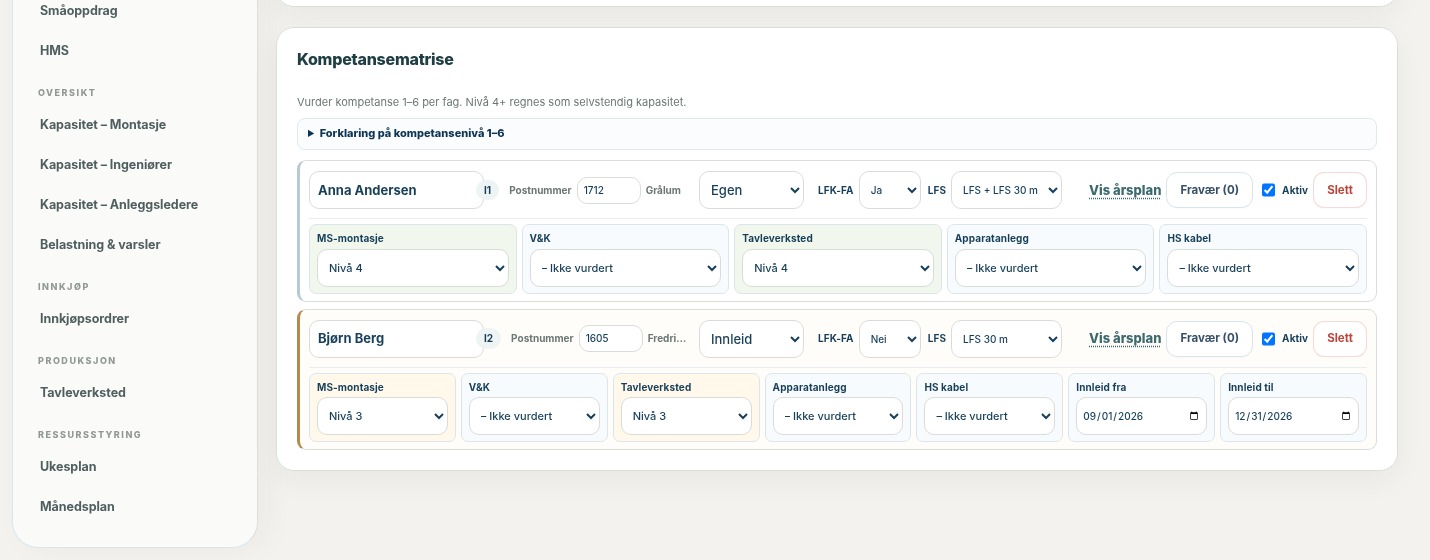Image resolution: width=1430 pixels, height=560 pixels.
Task: Open Vis årsplan for Bjørn Berg
Action: click(x=1125, y=338)
